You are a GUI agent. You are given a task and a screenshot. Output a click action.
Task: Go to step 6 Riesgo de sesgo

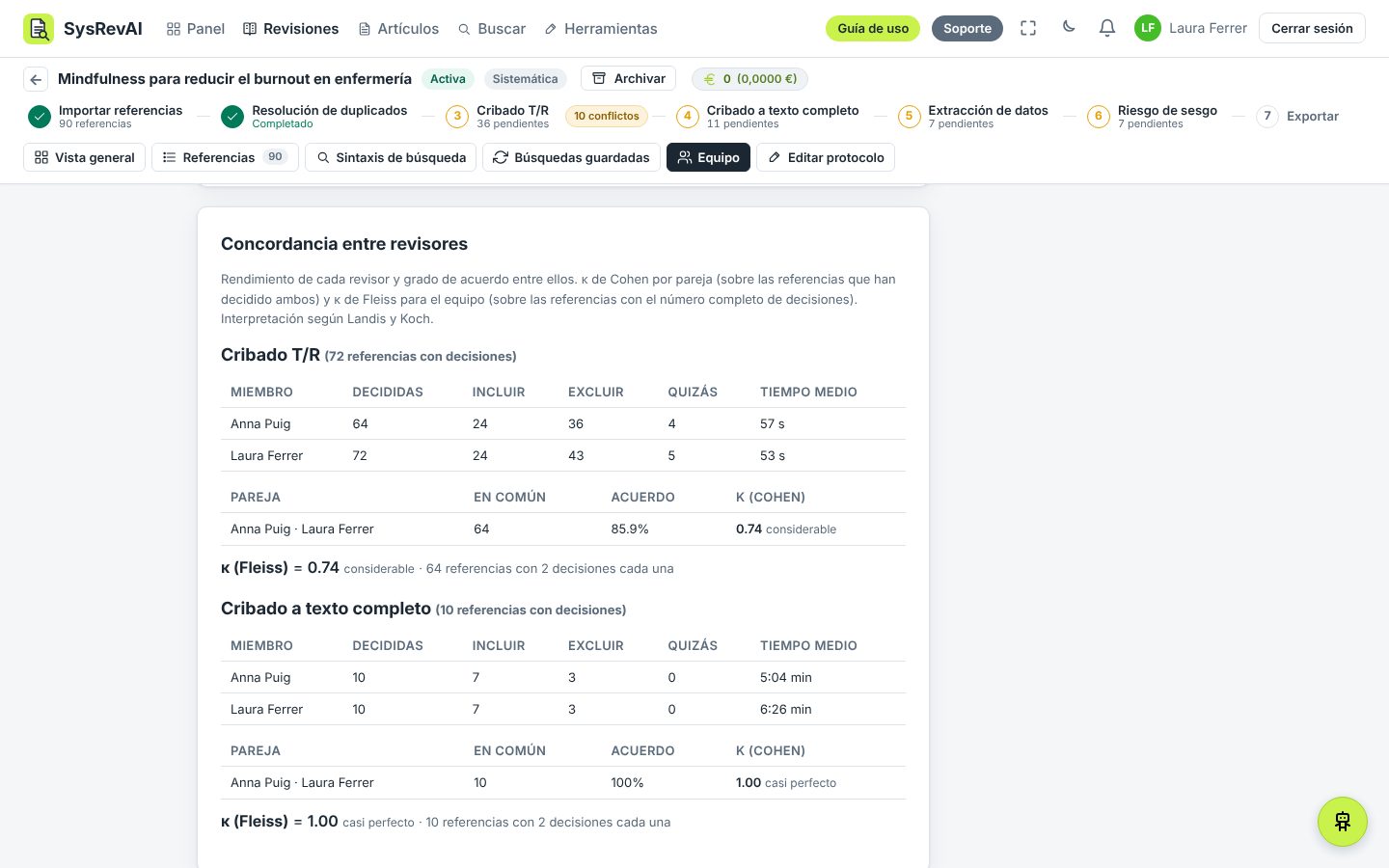[x=1153, y=117]
